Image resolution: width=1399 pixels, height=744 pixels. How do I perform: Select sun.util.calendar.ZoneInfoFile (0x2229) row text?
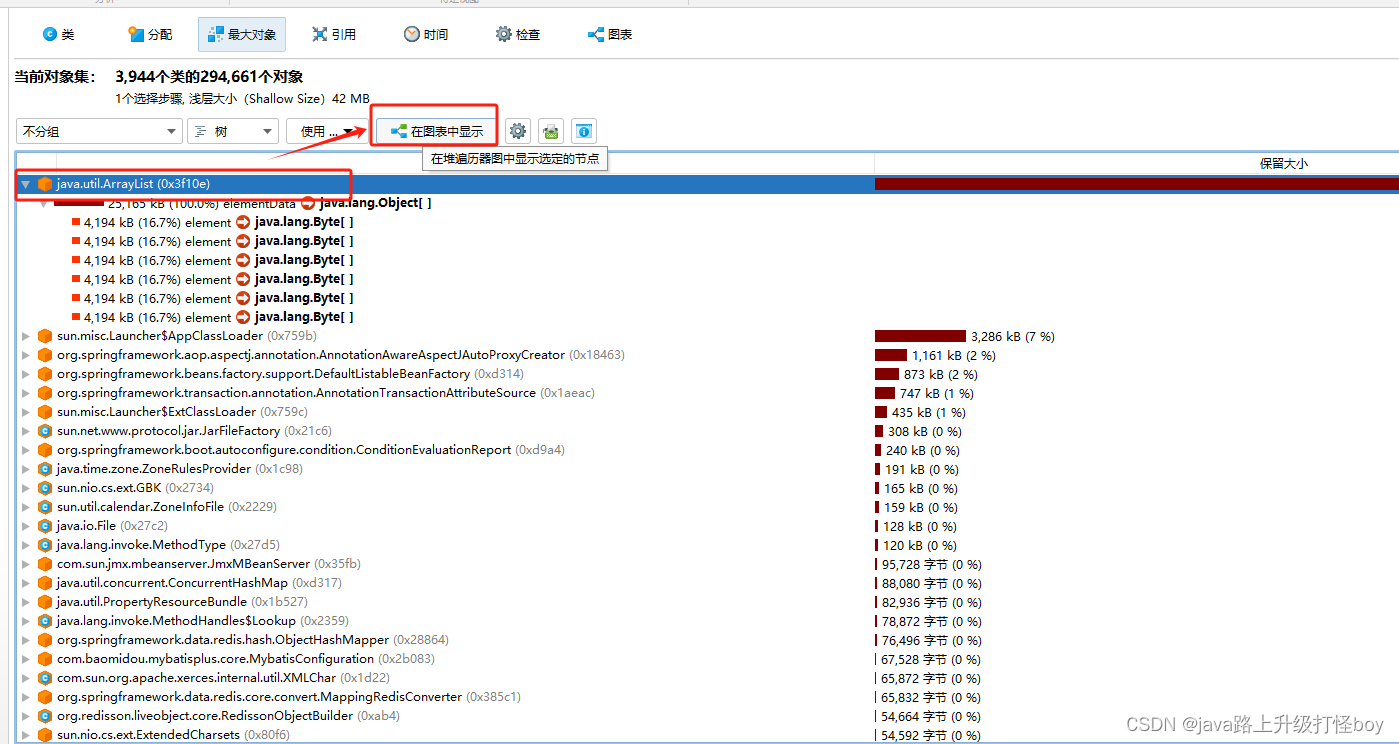click(x=165, y=507)
